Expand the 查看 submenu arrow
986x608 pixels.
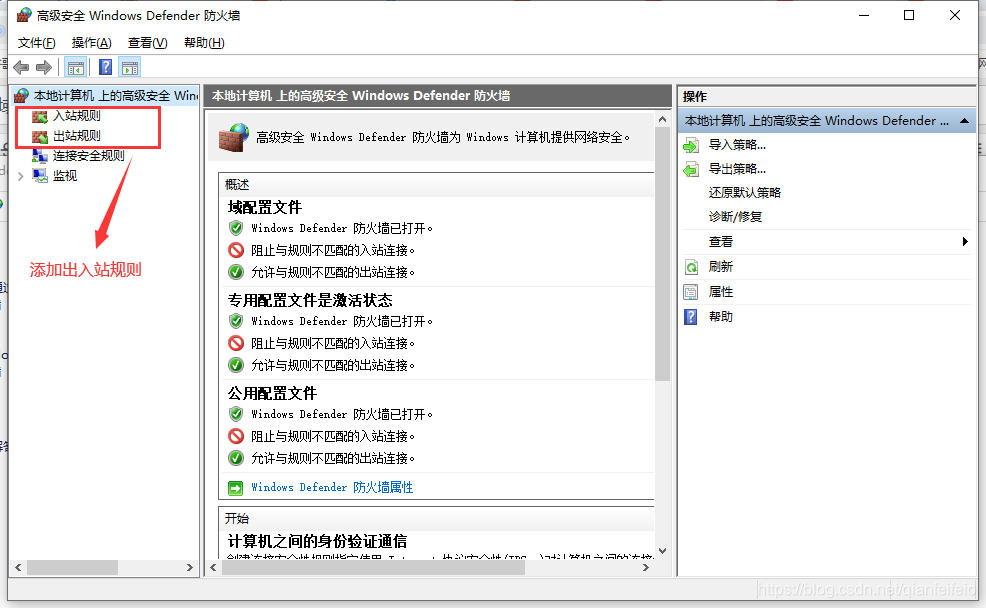point(965,241)
